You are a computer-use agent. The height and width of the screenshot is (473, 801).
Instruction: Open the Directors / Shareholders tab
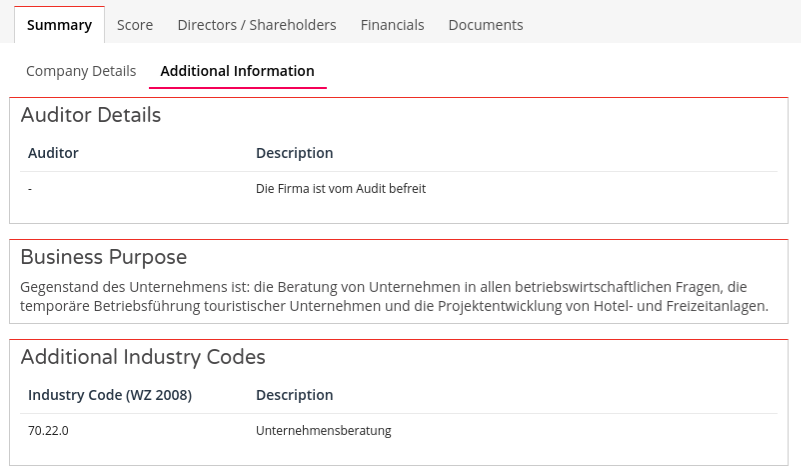[257, 25]
